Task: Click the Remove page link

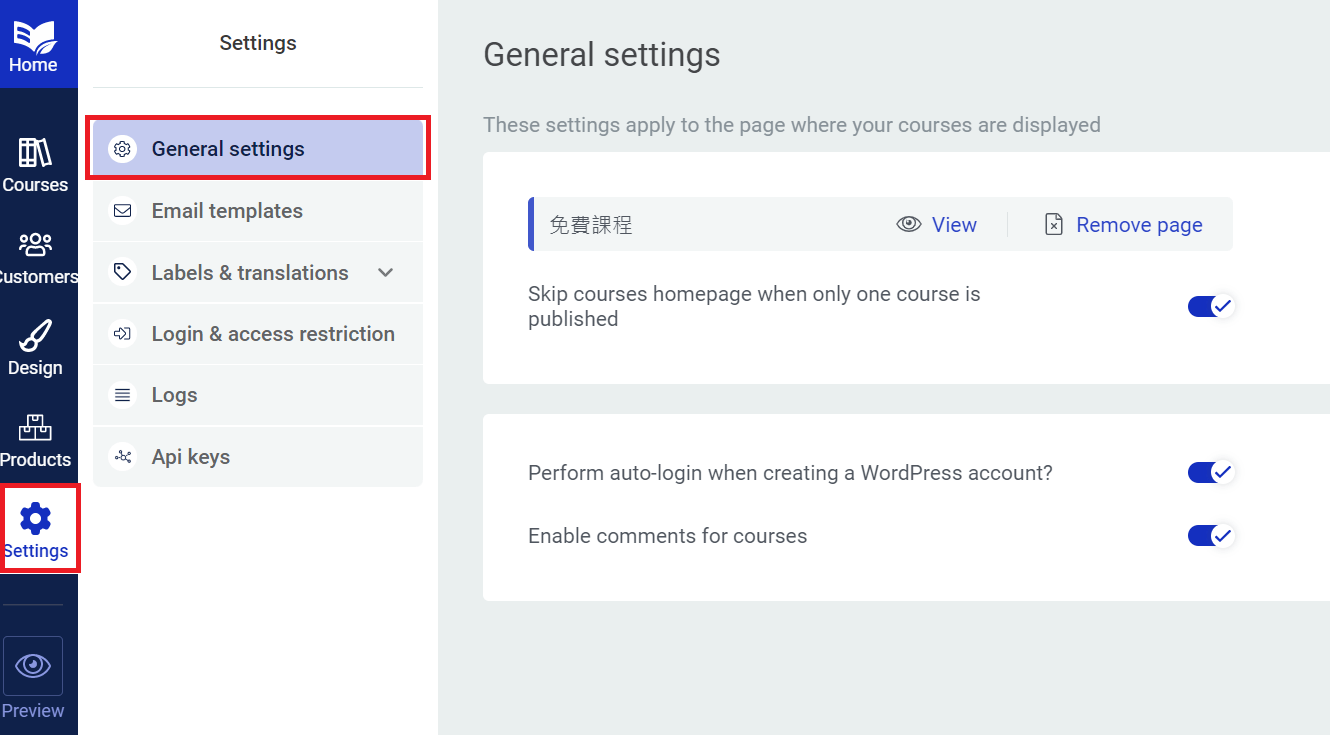Action: pyautogui.click(x=1139, y=225)
